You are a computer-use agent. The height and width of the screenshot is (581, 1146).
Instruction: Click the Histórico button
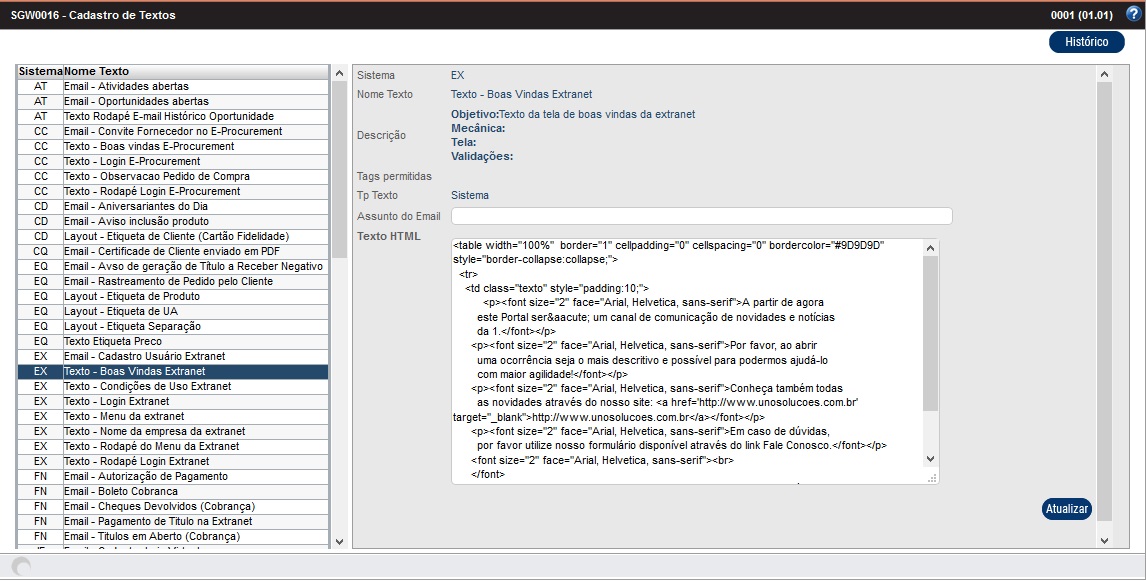(1086, 42)
